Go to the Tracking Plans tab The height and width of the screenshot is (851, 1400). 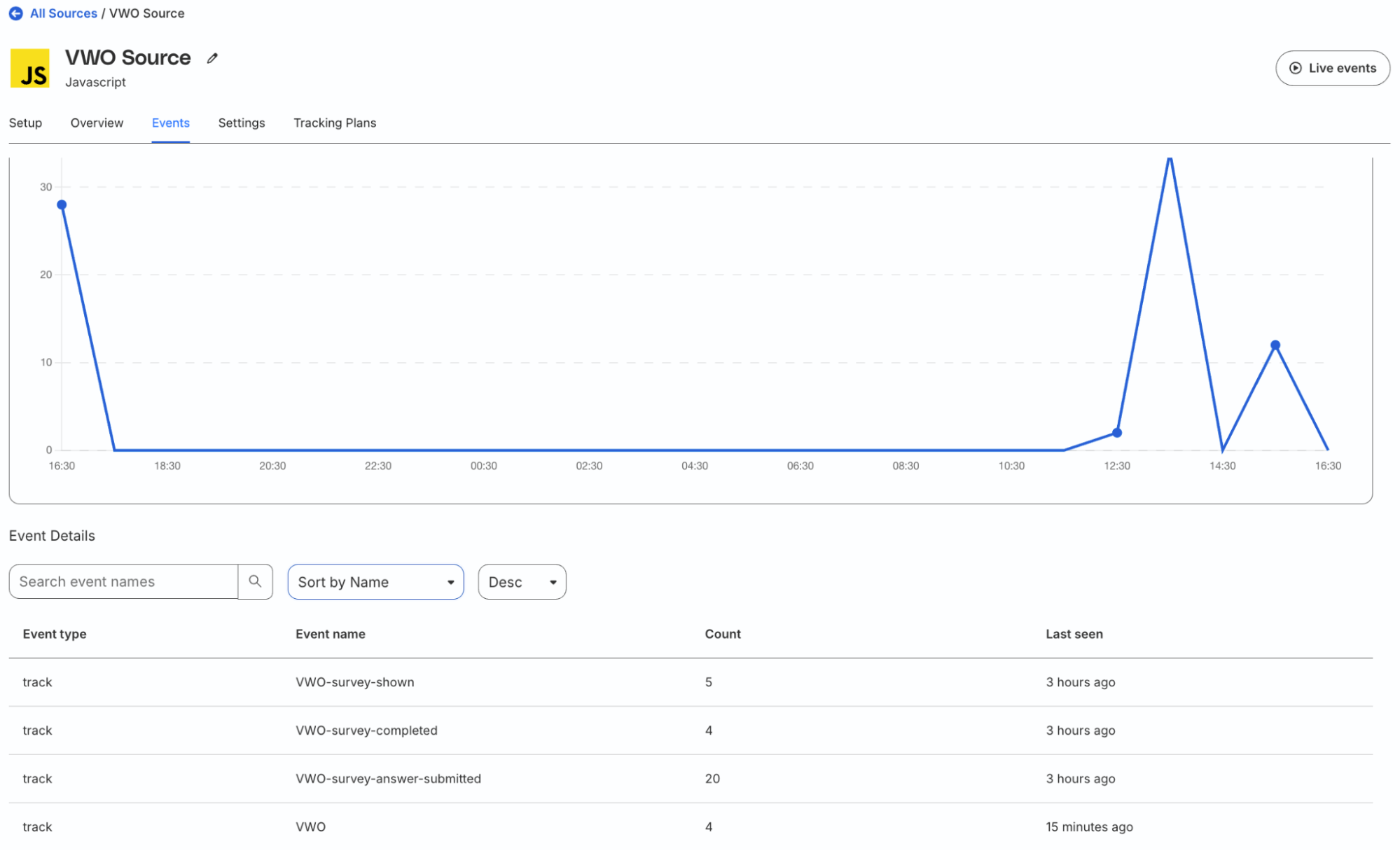point(335,123)
